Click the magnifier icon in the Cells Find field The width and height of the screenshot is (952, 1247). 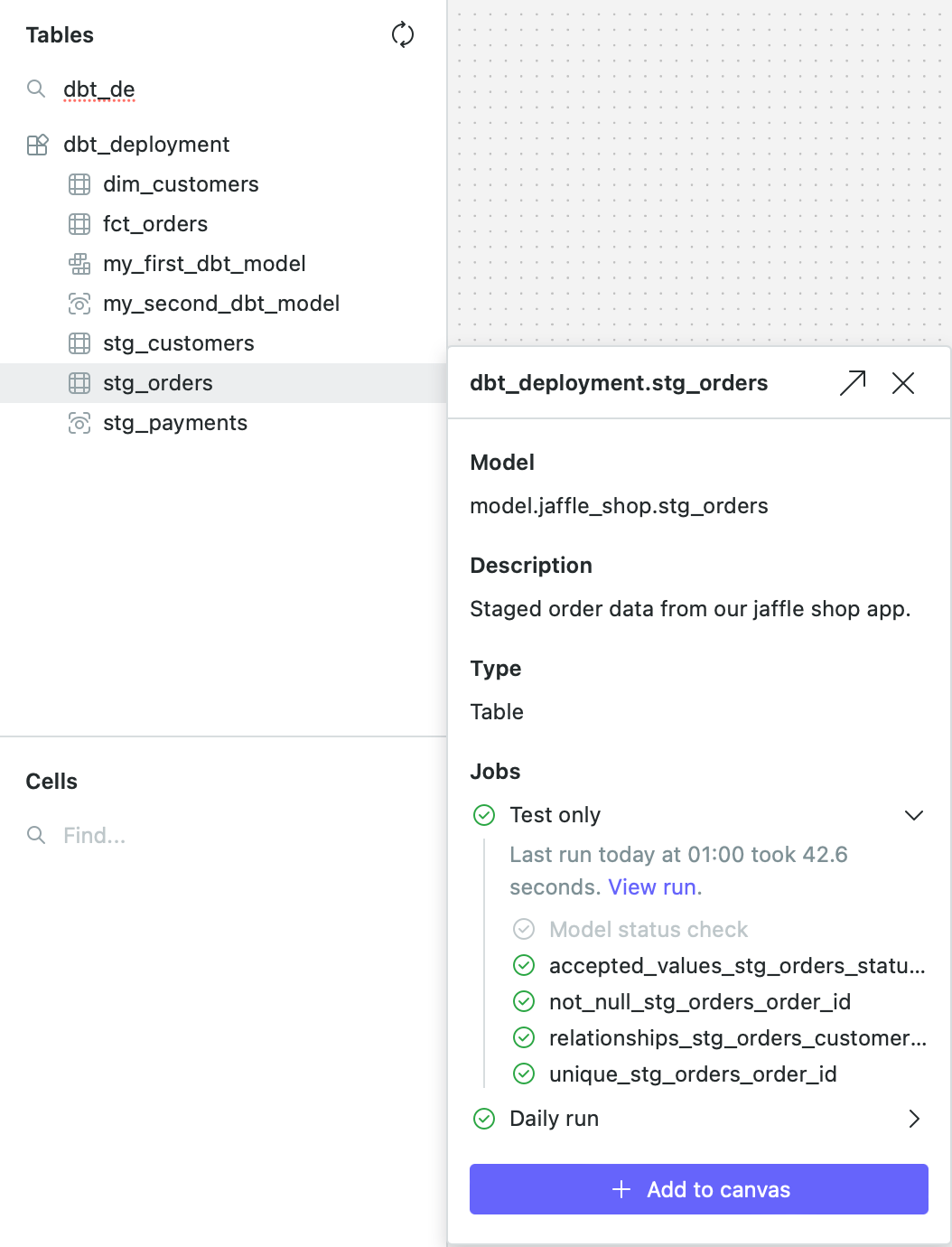36,835
